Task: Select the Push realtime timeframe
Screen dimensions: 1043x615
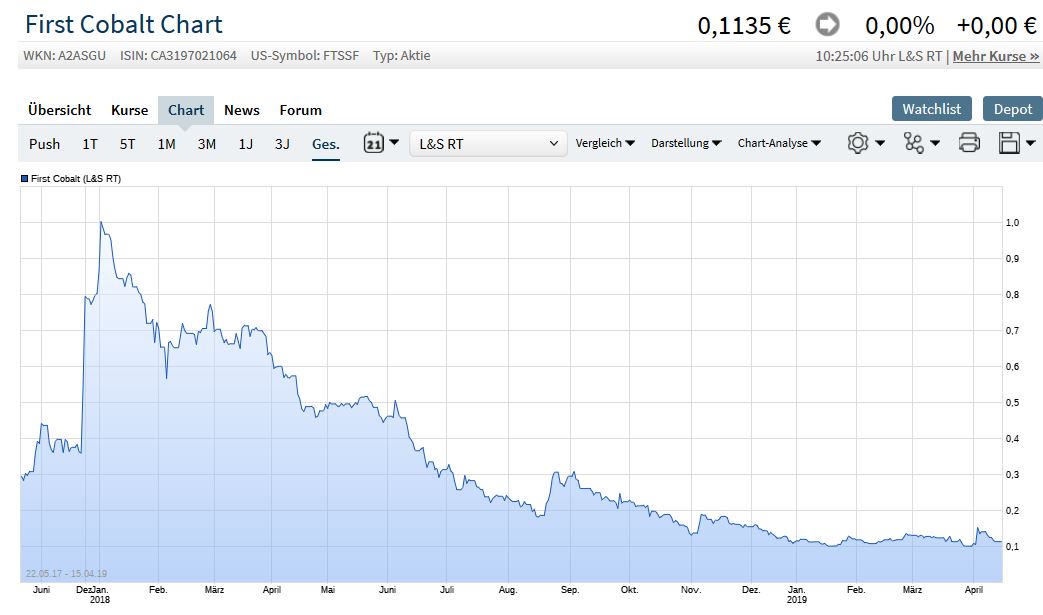Action: (45, 144)
